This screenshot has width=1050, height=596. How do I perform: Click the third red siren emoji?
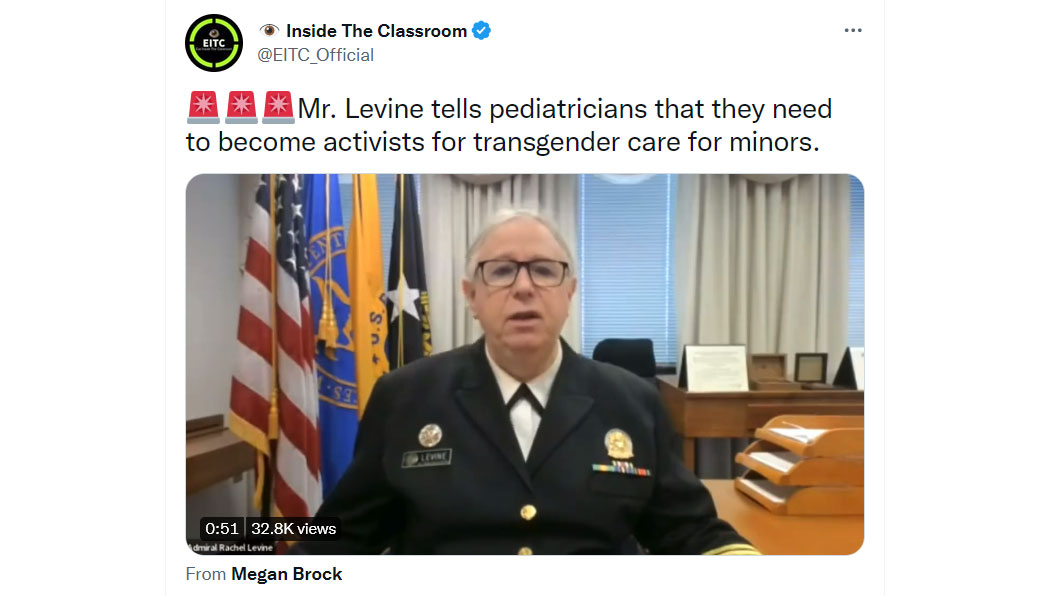pos(279,108)
